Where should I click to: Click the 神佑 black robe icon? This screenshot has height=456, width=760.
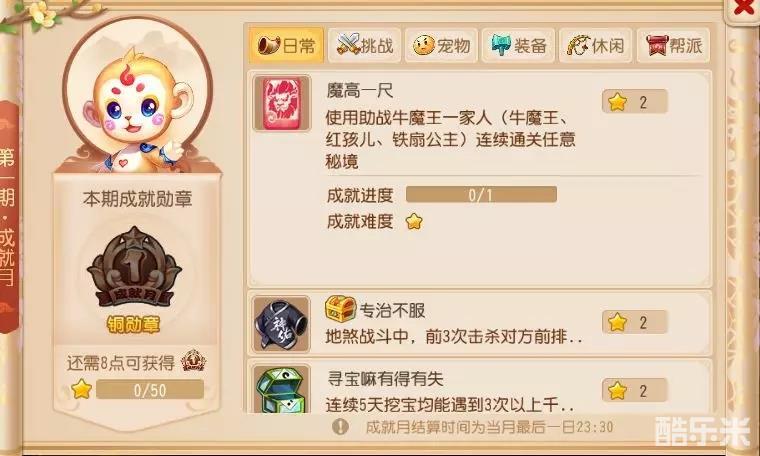[x=282, y=324]
